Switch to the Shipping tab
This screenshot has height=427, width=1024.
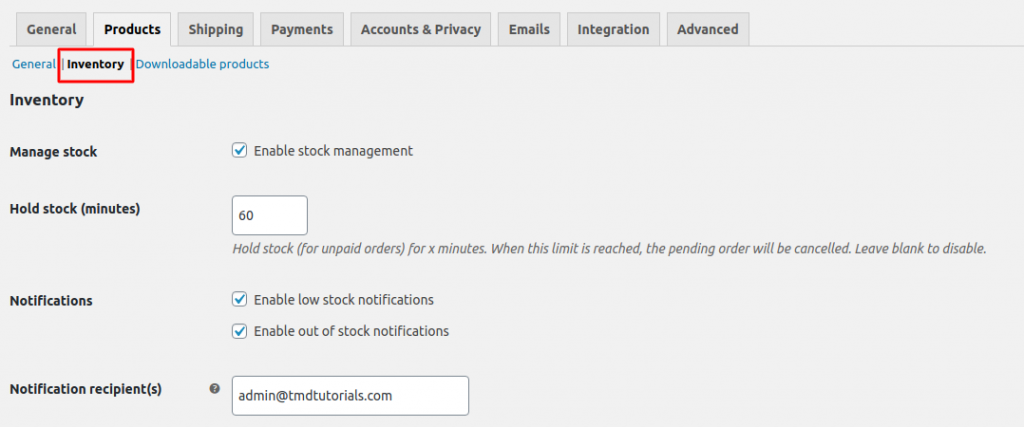coord(215,29)
